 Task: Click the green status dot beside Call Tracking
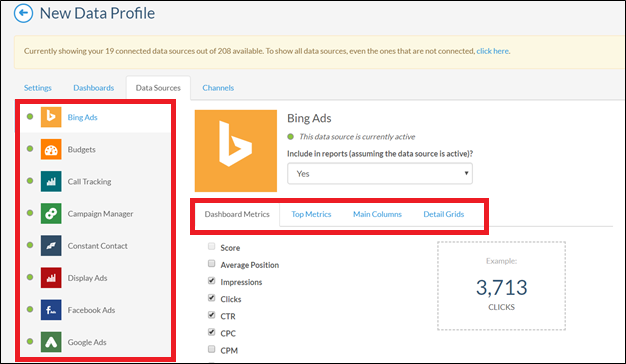pyautogui.click(x=30, y=181)
